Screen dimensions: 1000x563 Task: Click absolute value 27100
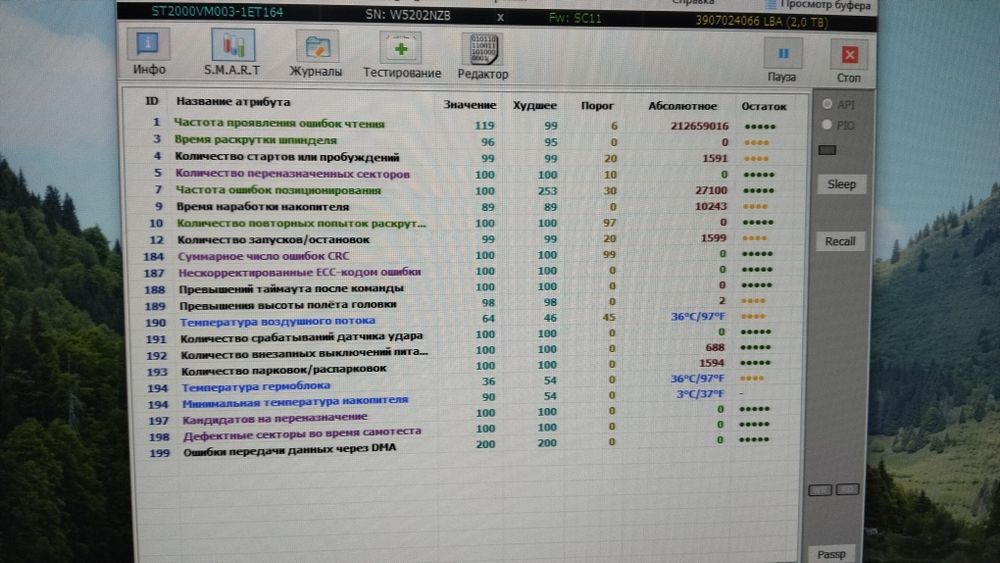pos(711,190)
